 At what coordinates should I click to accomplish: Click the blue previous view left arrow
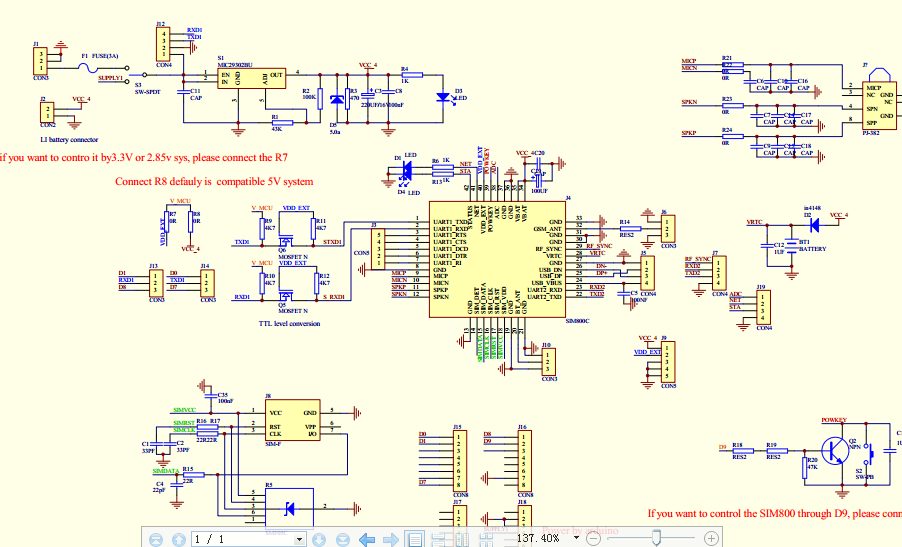click(x=367, y=540)
